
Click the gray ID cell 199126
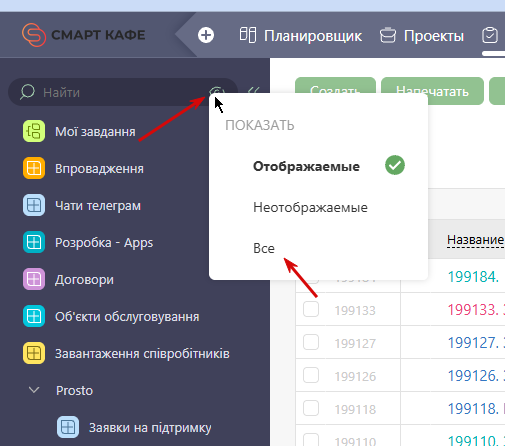click(x=355, y=377)
